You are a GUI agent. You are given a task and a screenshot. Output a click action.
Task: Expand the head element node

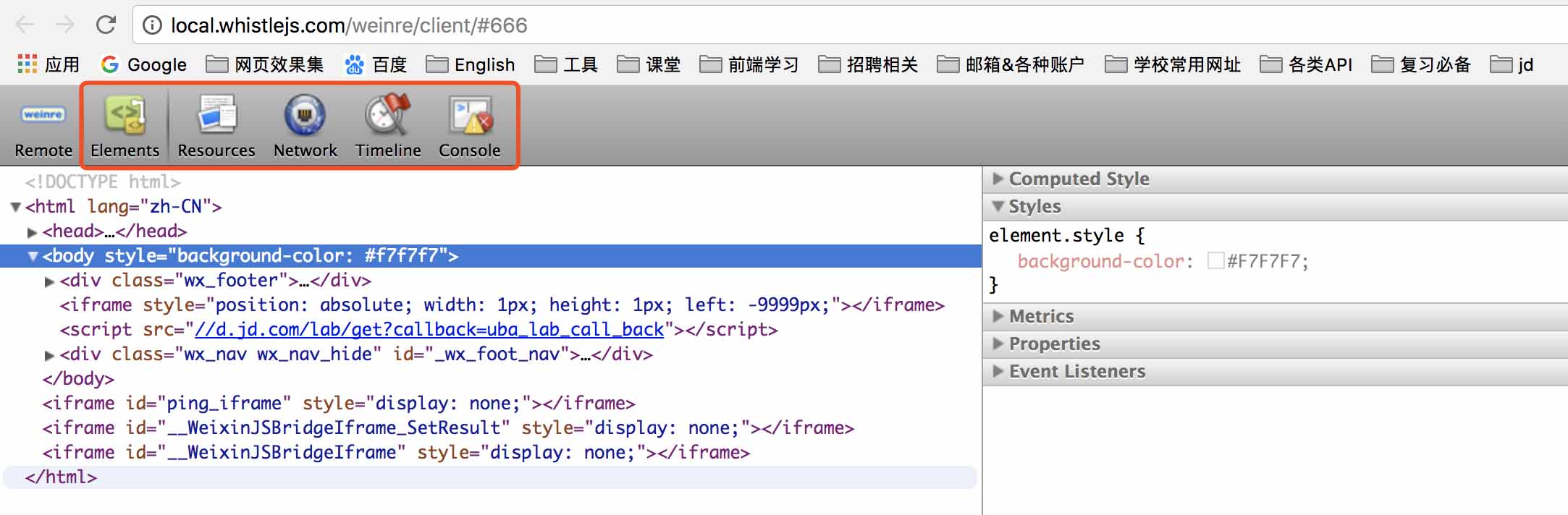click(x=32, y=232)
